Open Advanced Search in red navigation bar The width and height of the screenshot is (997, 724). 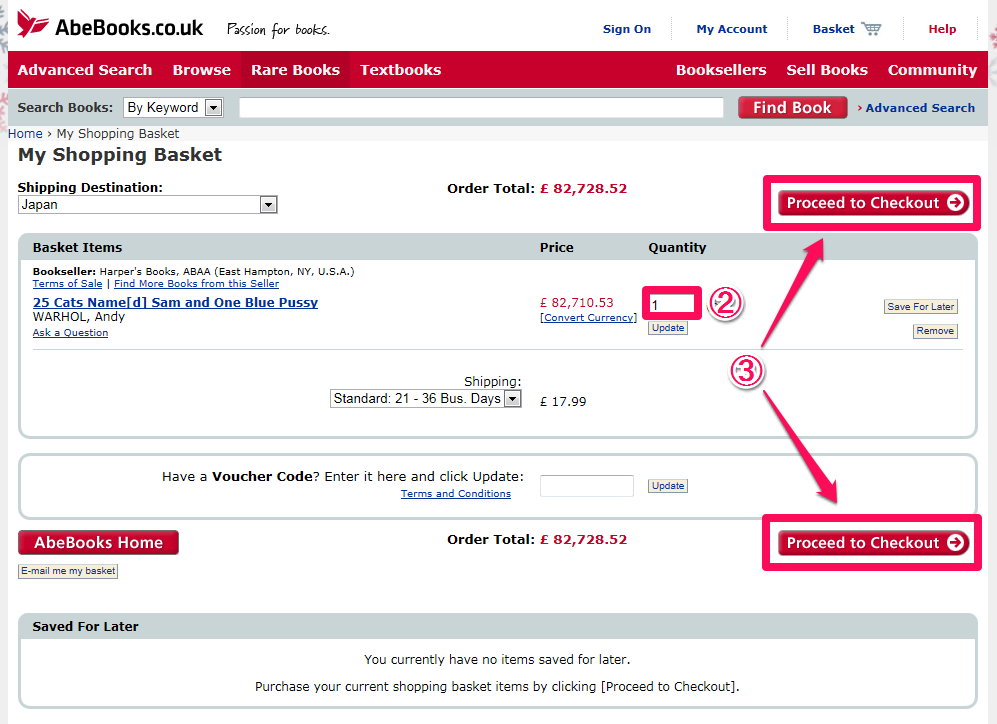pos(85,70)
